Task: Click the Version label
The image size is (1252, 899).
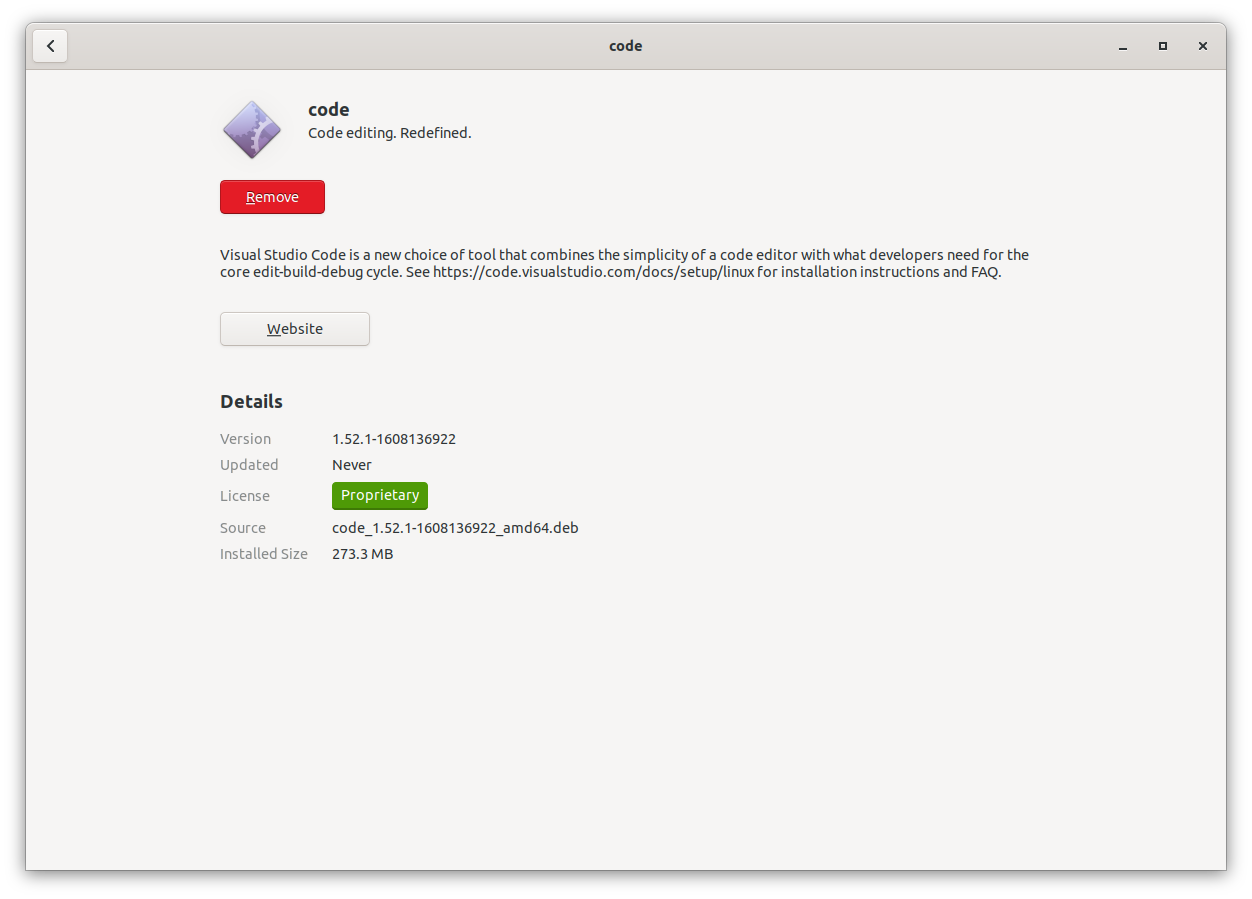Action: (x=245, y=439)
